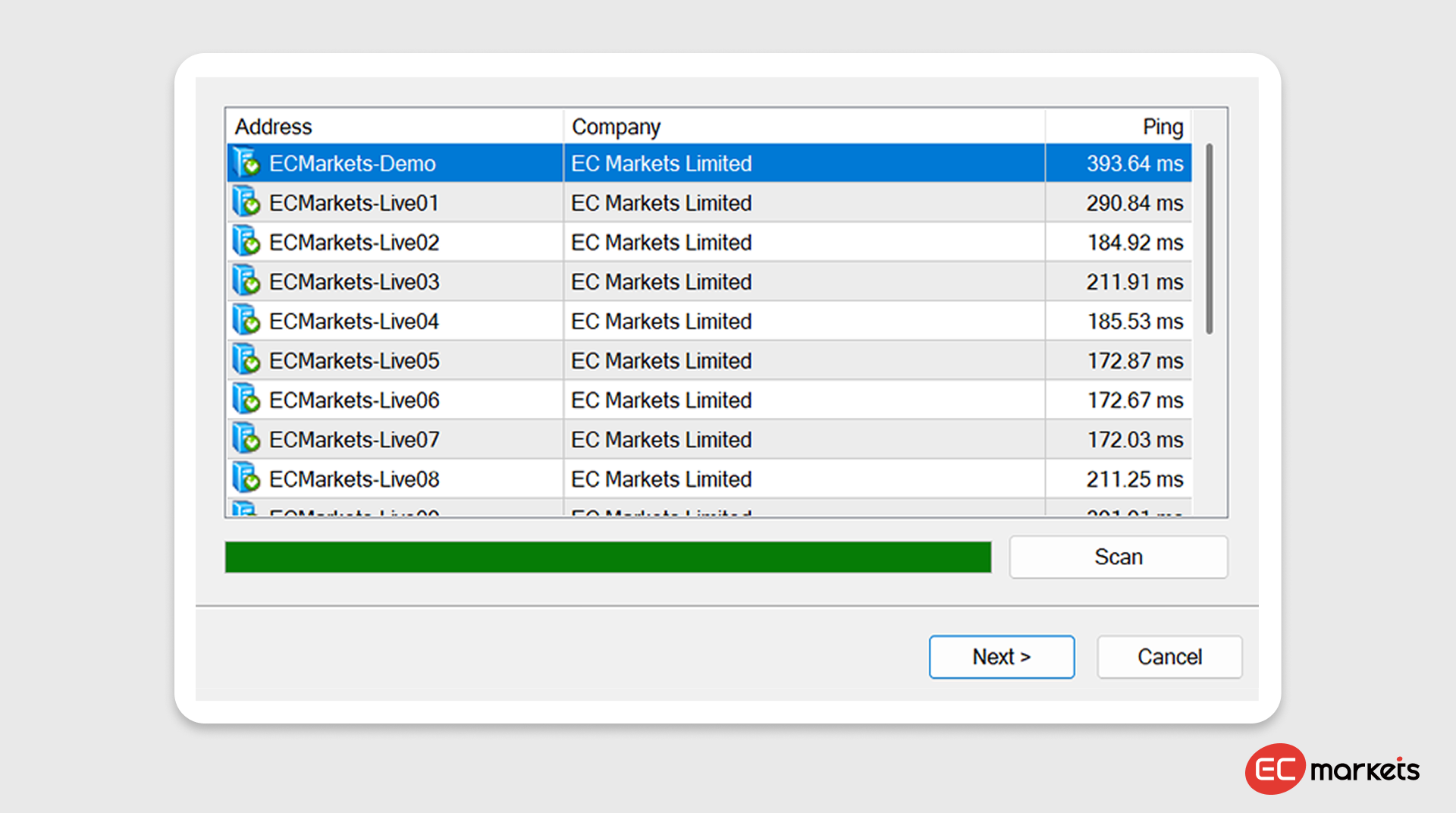The height and width of the screenshot is (813, 1456).
Task: Click the server icon beside ECMarkets-Live05
Action: point(246,359)
